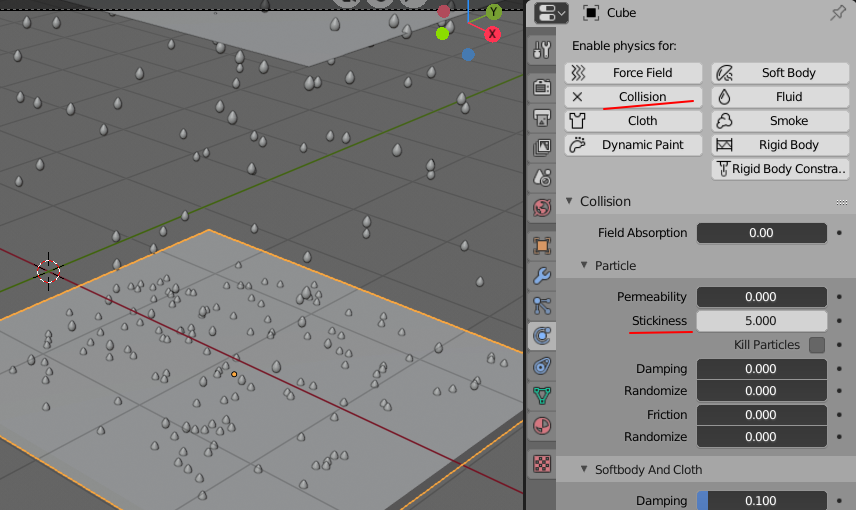
Task: Enable Fluid physics
Action: pos(780,97)
